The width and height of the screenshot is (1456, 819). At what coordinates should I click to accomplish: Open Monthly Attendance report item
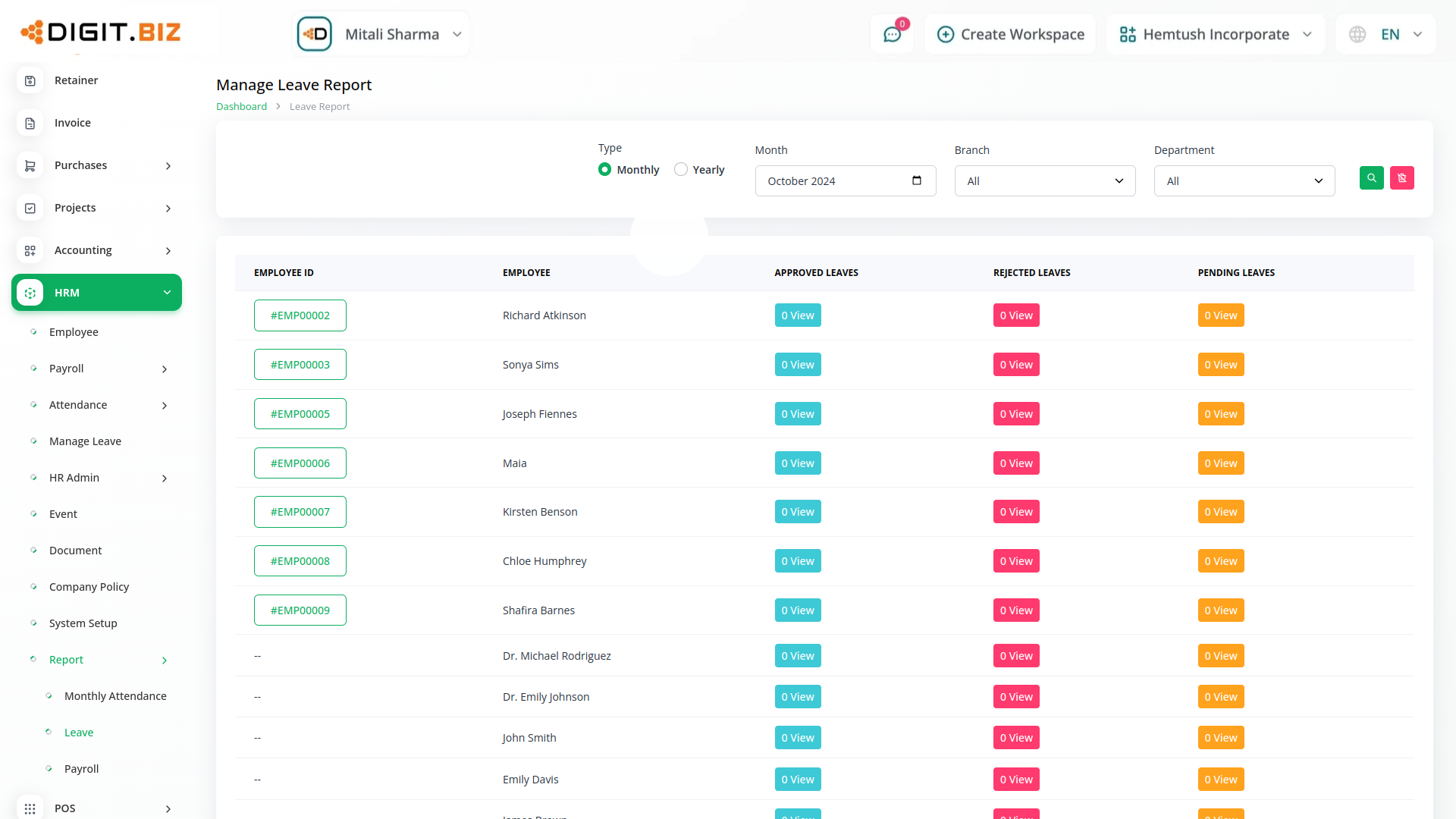[x=115, y=696]
